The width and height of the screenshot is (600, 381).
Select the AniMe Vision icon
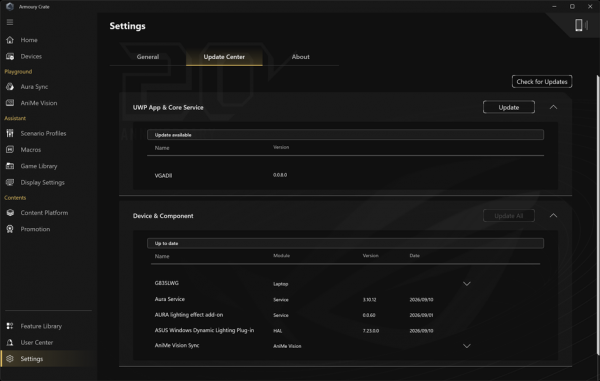point(10,103)
